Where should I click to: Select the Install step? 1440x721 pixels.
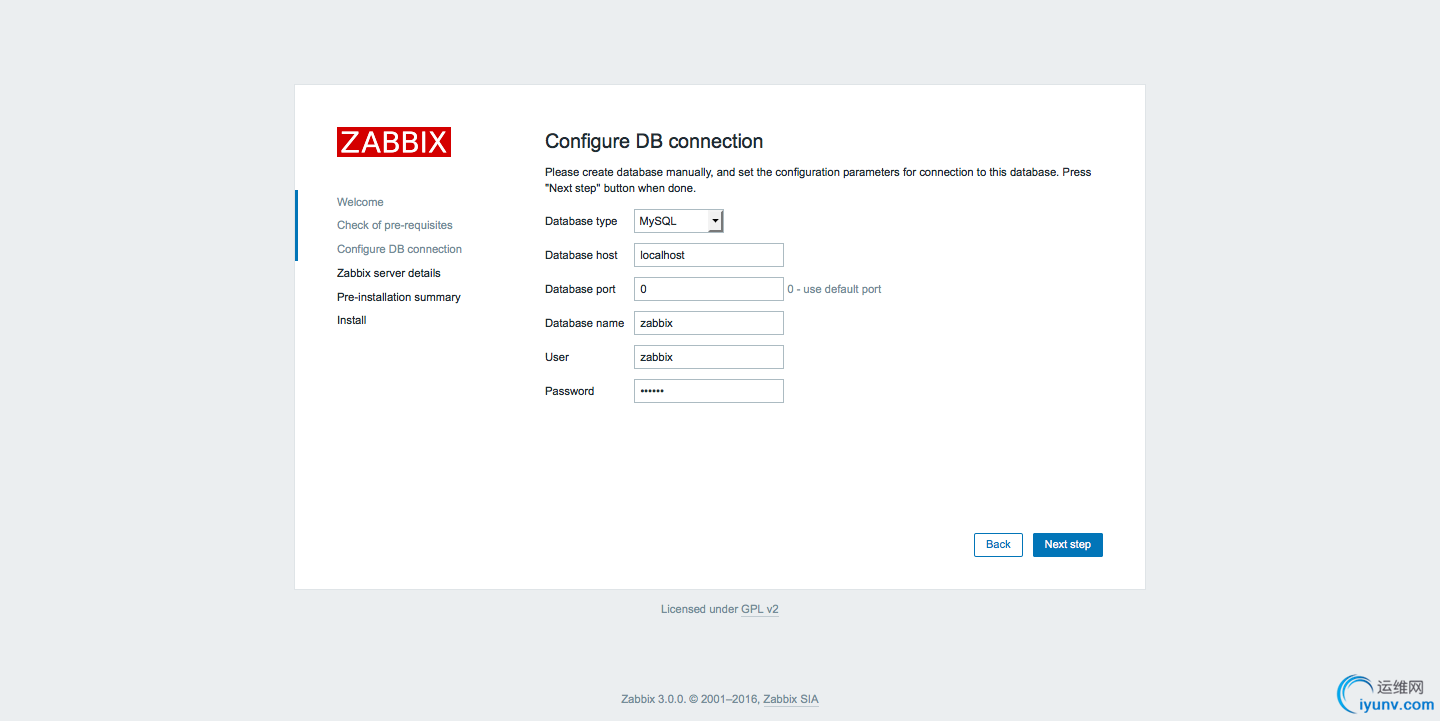[x=352, y=320]
